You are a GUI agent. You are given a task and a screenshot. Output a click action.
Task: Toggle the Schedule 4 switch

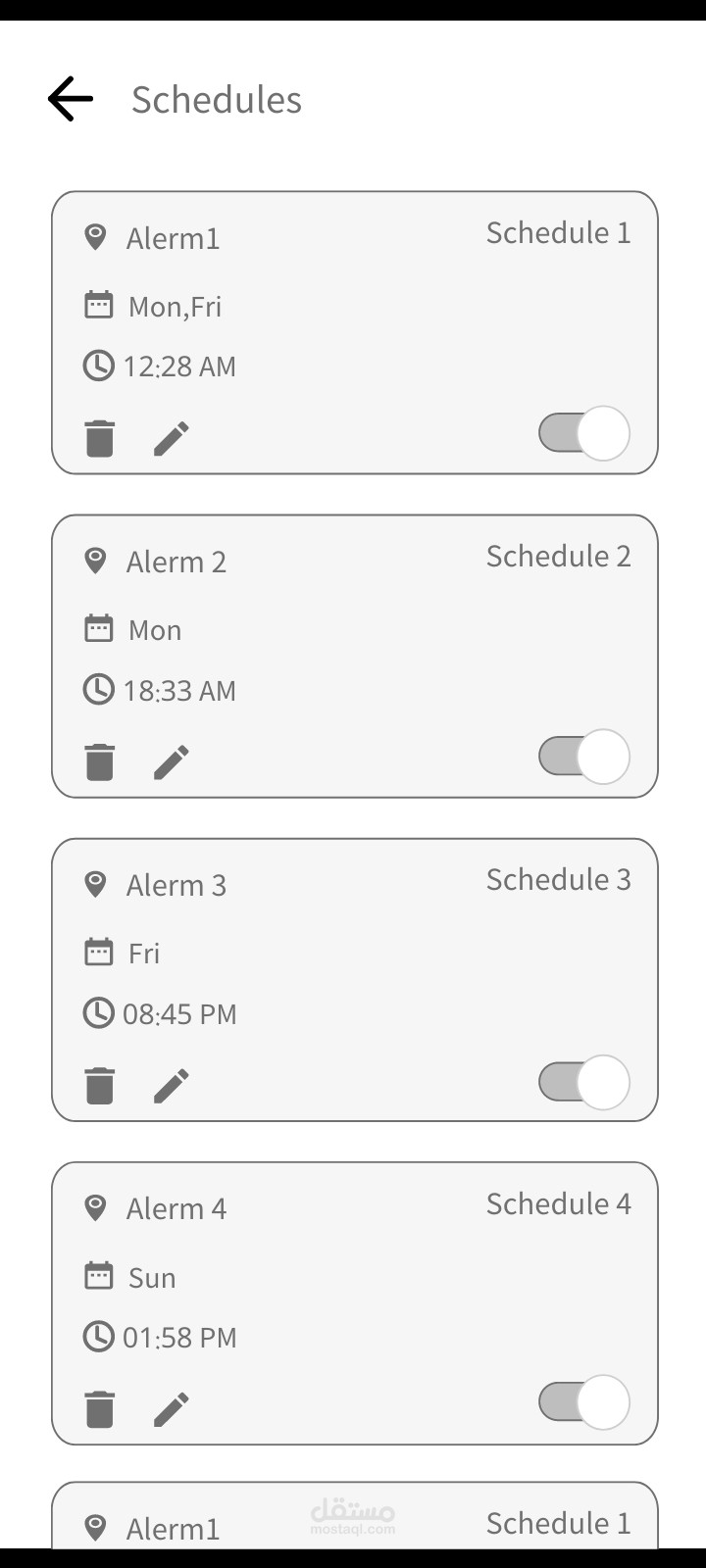pyautogui.click(x=583, y=1401)
